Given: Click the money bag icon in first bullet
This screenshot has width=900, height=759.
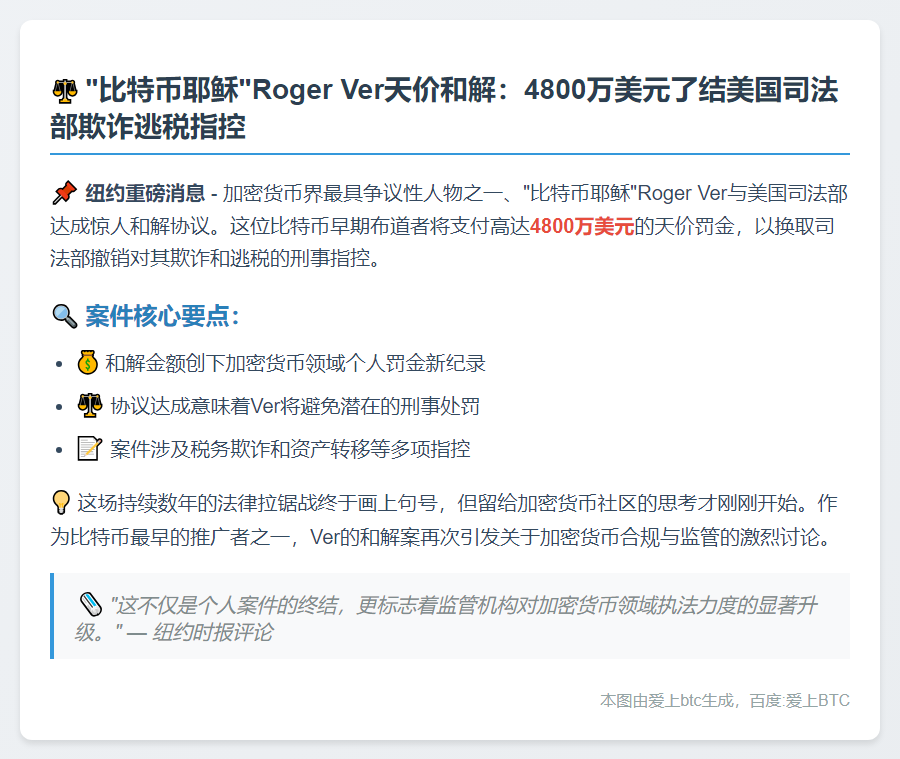Looking at the screenshot, I should [90, 360].
